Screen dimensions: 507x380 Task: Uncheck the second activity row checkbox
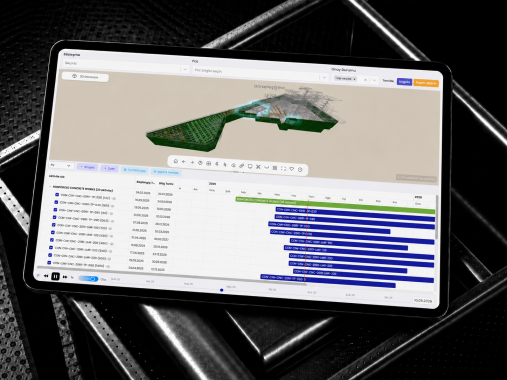(56, 202)
